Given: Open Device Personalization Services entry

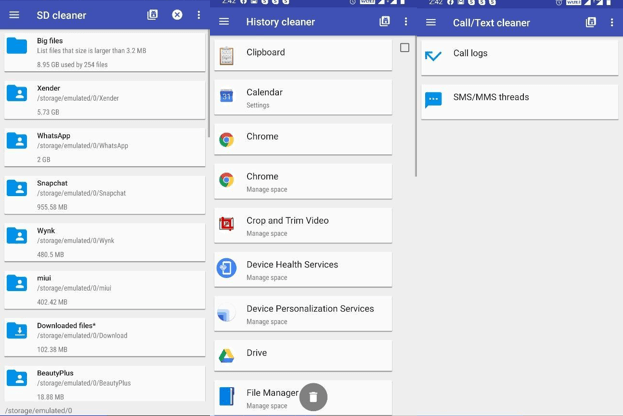Looking at the screenshot, I should (x=303, y=313).
